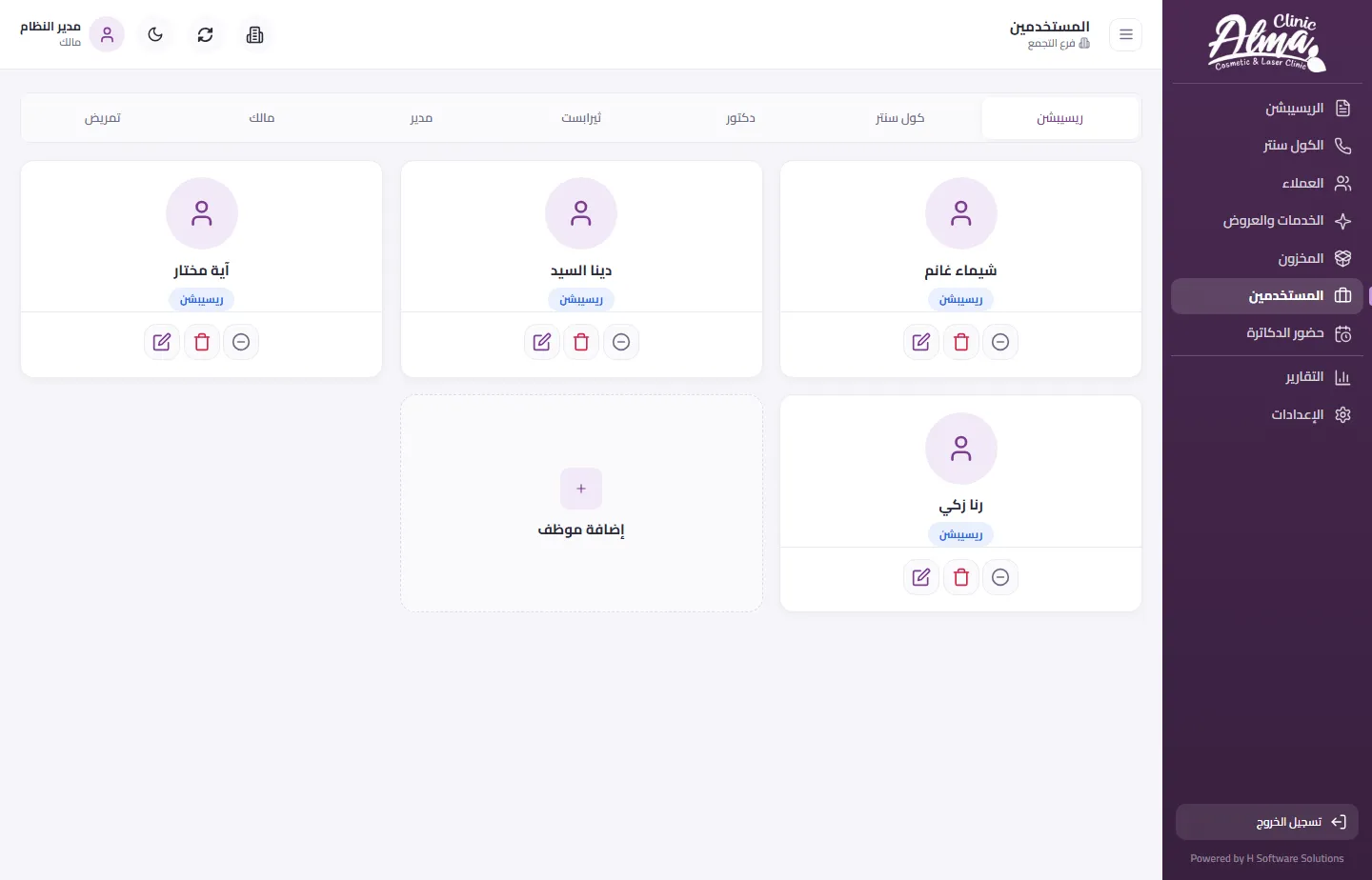Click the إضافة موظف add employee card
This screenshot has height=880, width=1372.
581,504
